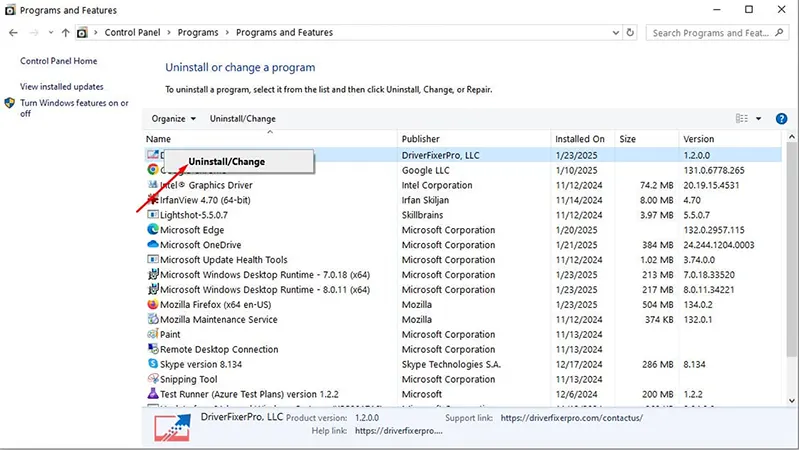Screen dimensions: 799x450
Task: Programs and Features titlebar app icon
Action: pyautogui.click(x=10, y=10)
